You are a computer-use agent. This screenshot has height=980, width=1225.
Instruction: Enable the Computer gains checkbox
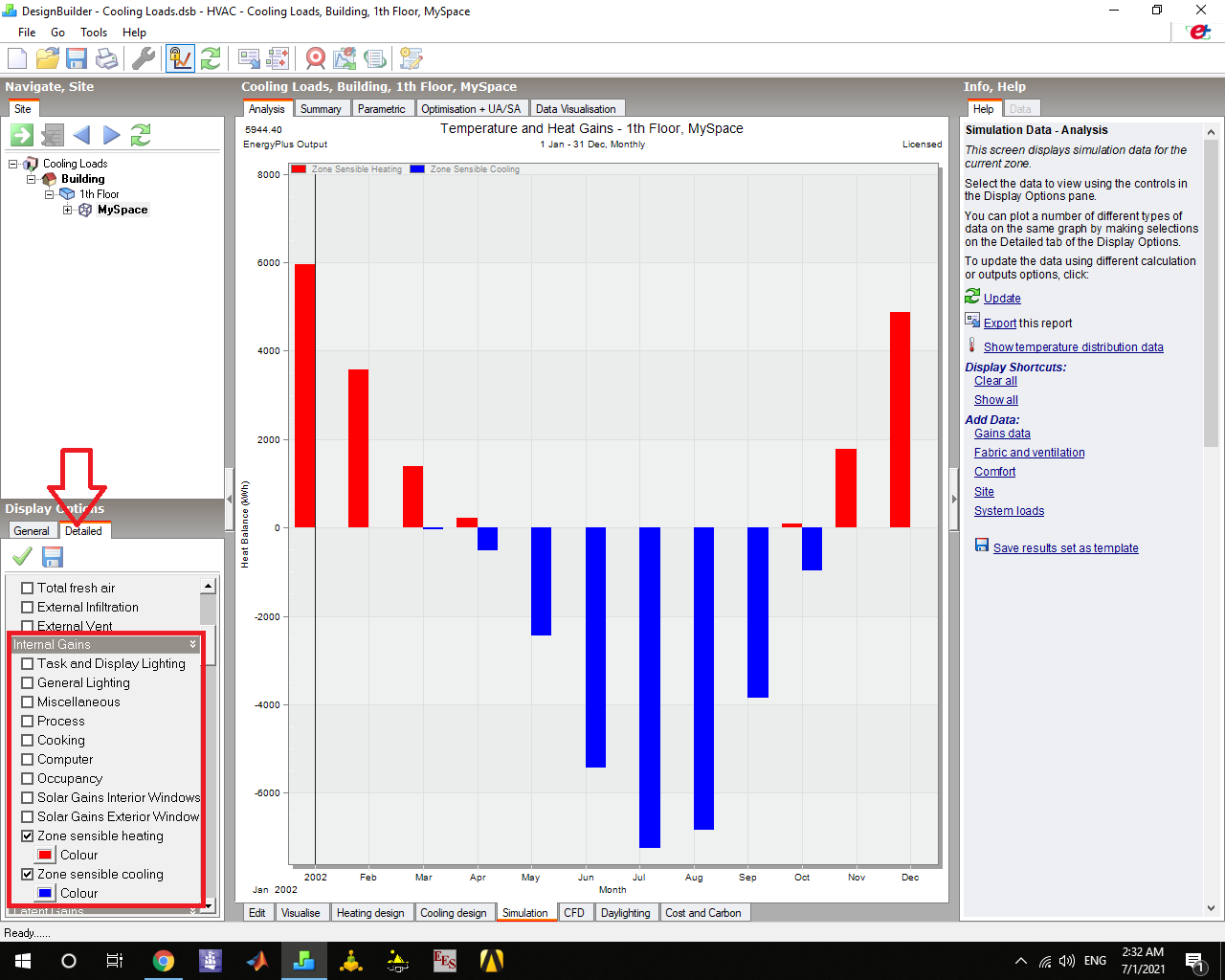point(28,759)
